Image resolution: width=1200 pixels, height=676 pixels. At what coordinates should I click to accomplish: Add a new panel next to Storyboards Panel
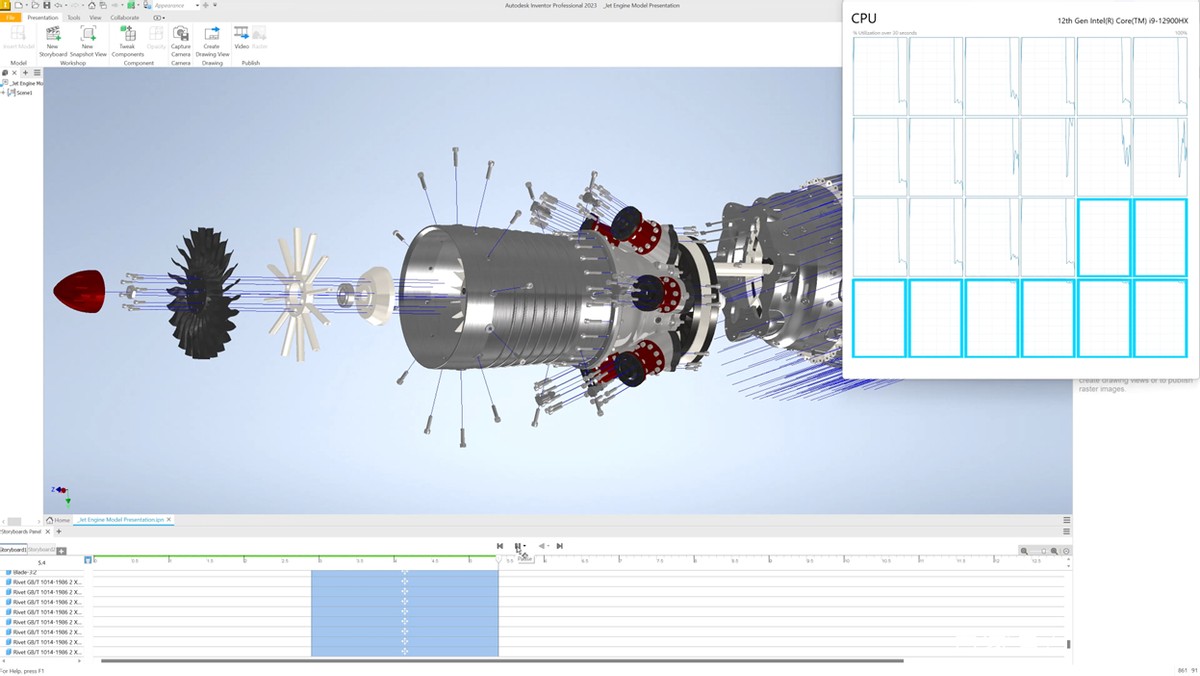pyautogui.click(x=59, y=532)
